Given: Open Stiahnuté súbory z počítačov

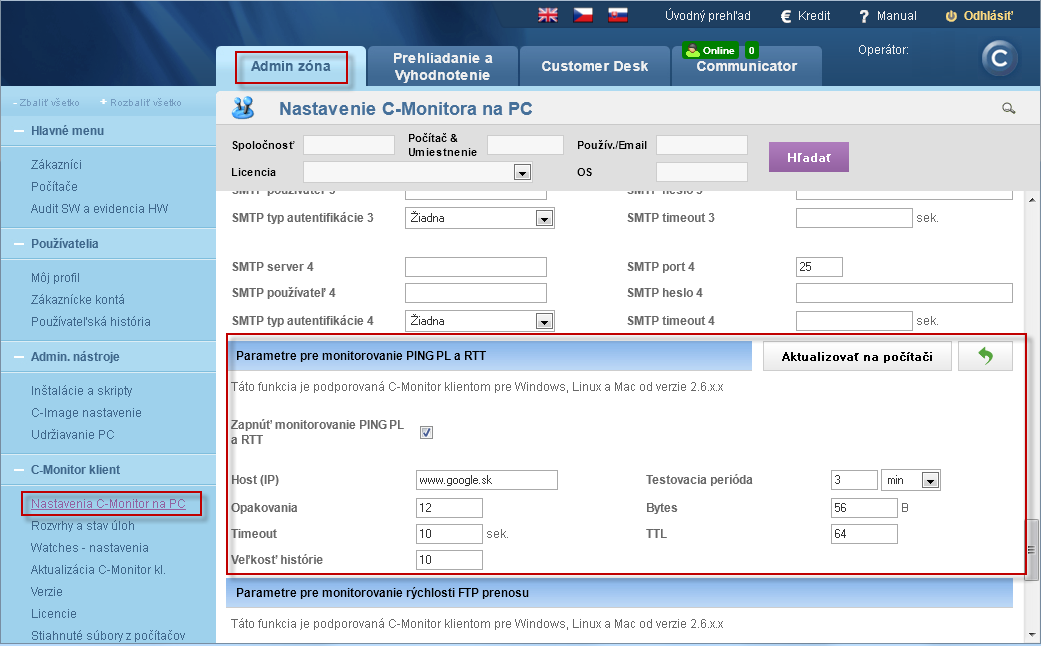Looking at the screenshot, I should point(108,635).
